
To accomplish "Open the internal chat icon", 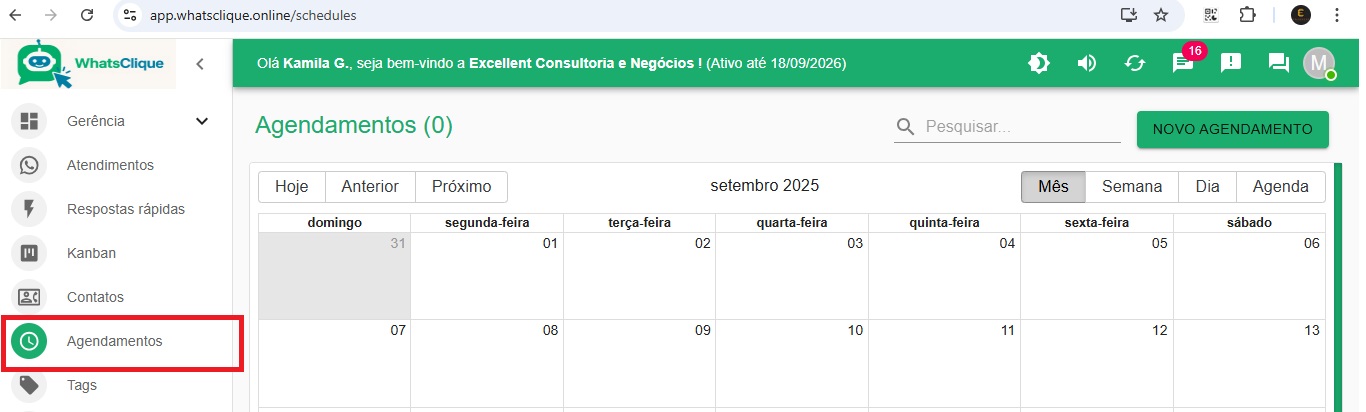I will coord(1279,63).
